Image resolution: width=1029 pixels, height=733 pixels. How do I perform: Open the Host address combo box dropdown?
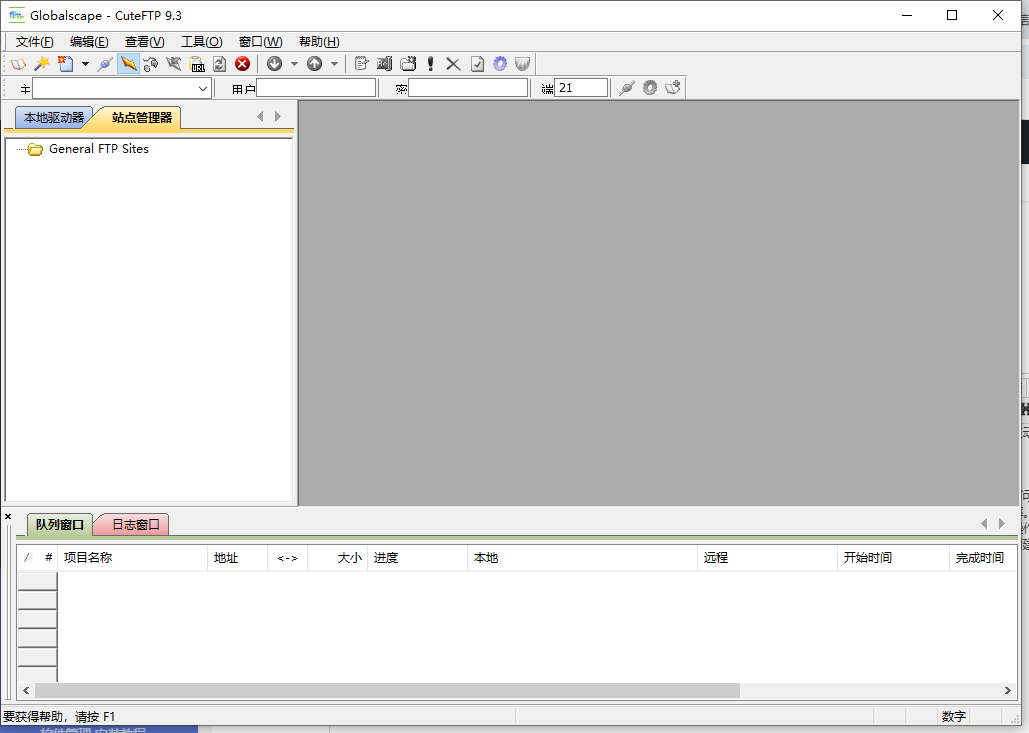203,88
